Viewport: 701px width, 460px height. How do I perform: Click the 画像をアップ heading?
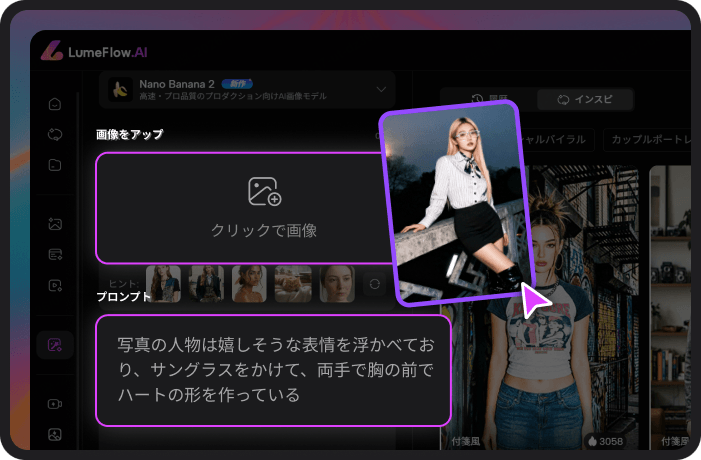(x=130, y=135)
